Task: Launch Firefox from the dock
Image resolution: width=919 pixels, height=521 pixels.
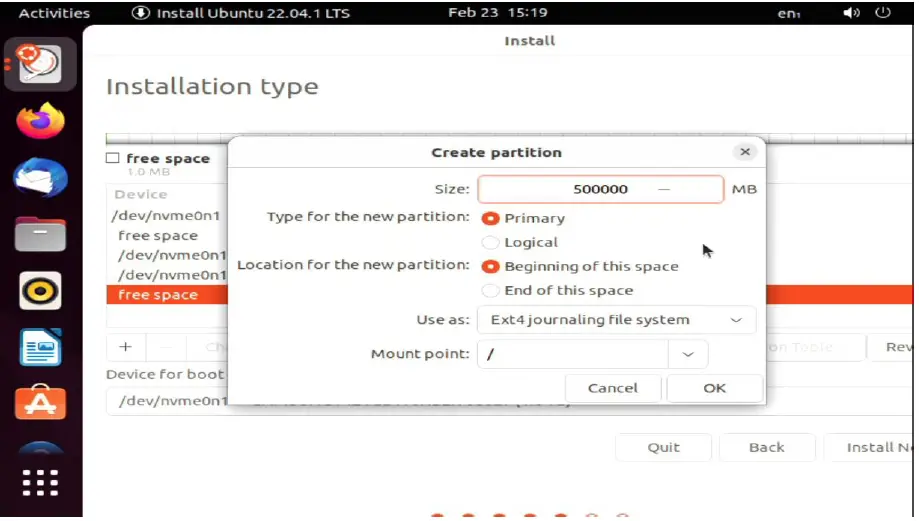Action: tap(40, 121)
